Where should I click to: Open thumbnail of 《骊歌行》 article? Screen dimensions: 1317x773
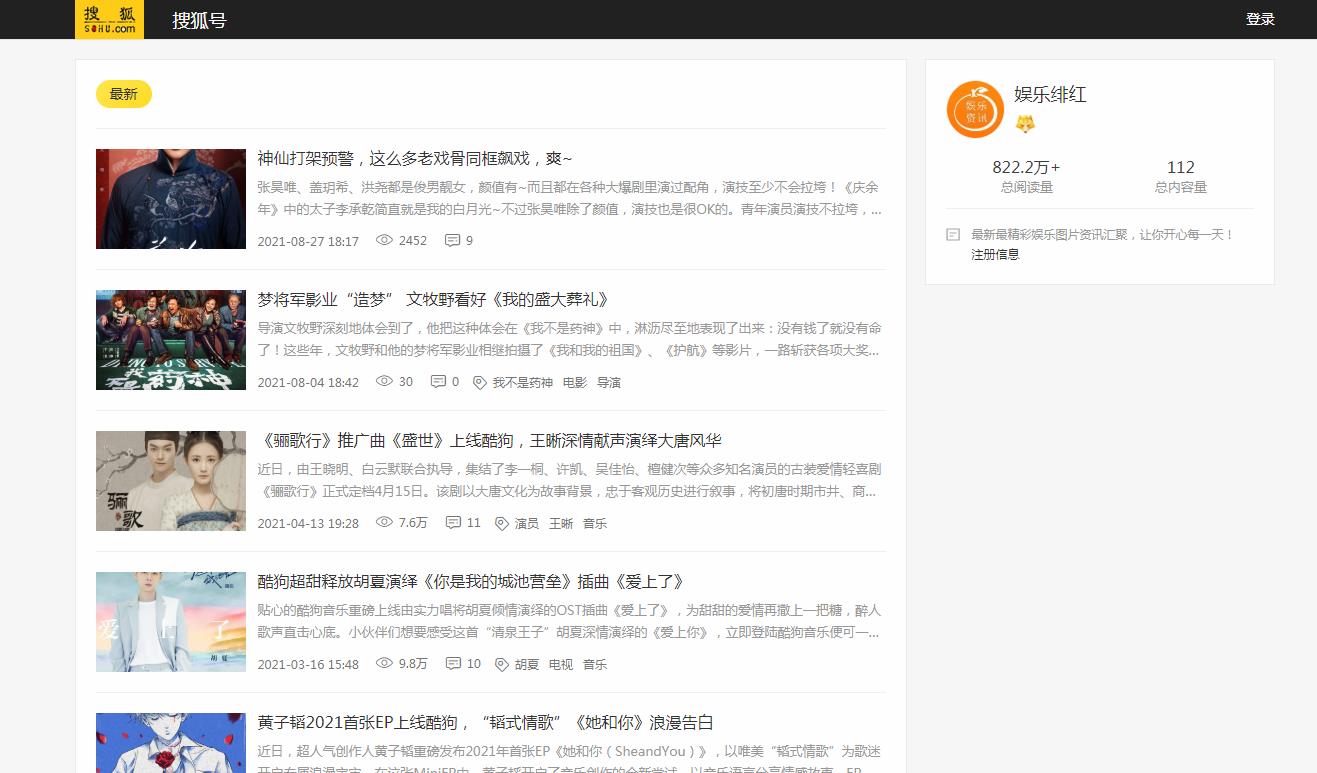(171, 481)
